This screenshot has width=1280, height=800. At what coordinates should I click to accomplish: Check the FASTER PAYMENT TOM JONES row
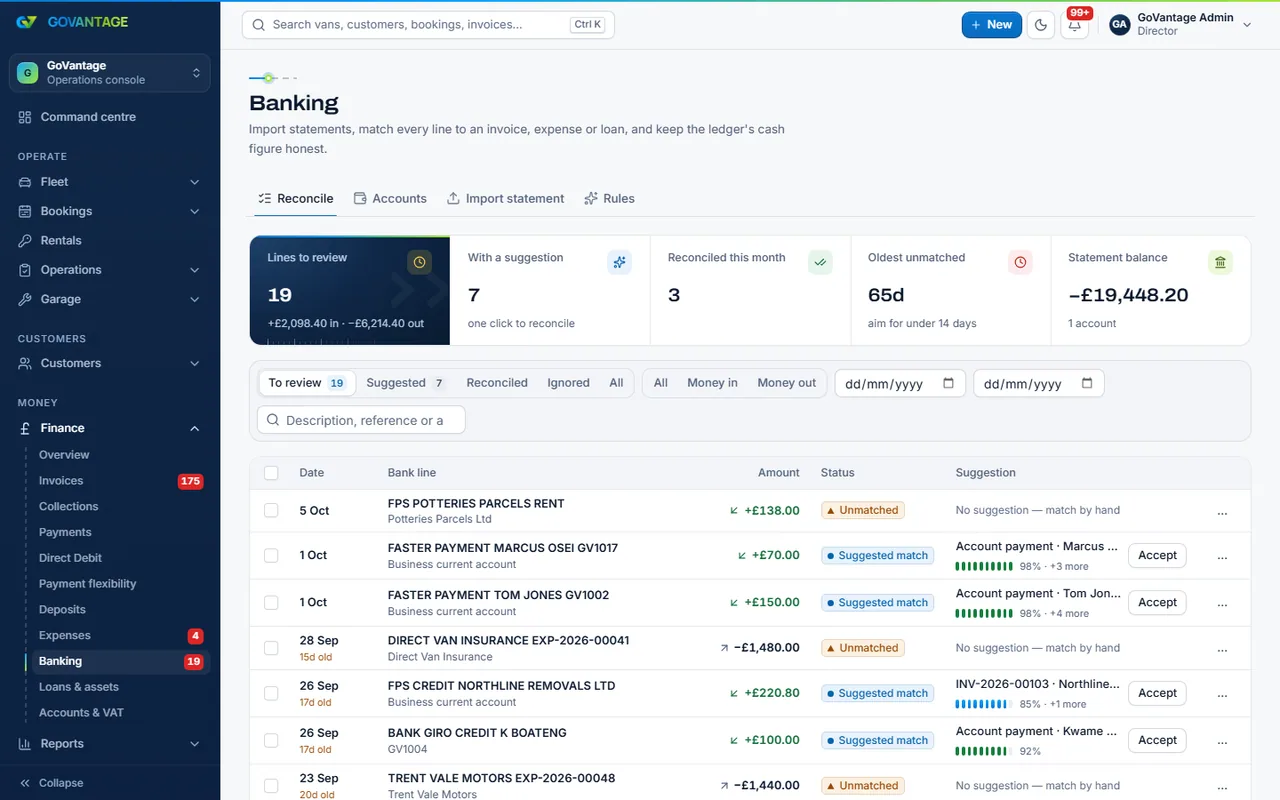point(271,603)
